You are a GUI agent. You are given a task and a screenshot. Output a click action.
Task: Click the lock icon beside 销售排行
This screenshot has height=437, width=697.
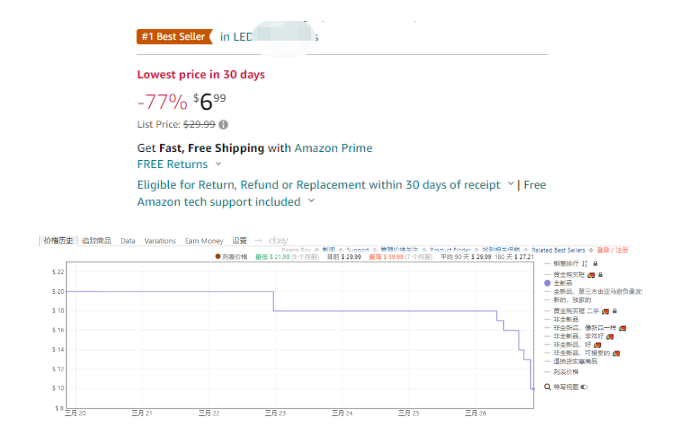595,264
